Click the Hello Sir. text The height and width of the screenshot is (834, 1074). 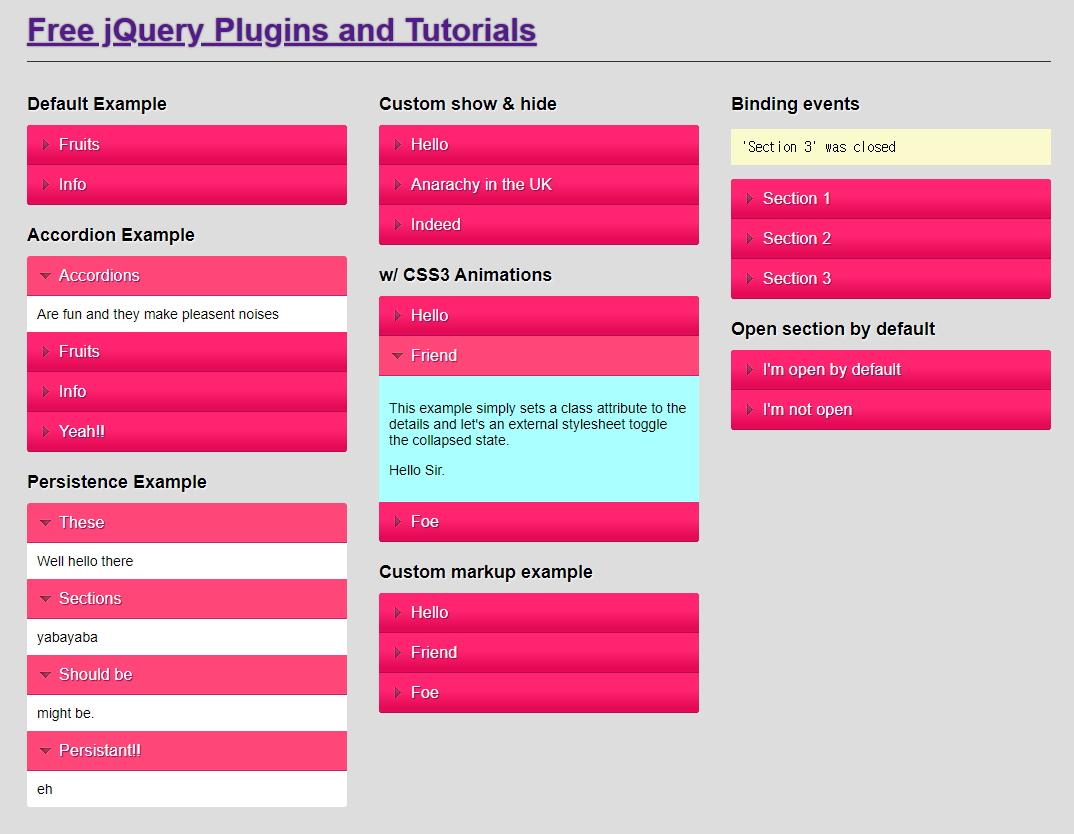click(x=416, y=470)
